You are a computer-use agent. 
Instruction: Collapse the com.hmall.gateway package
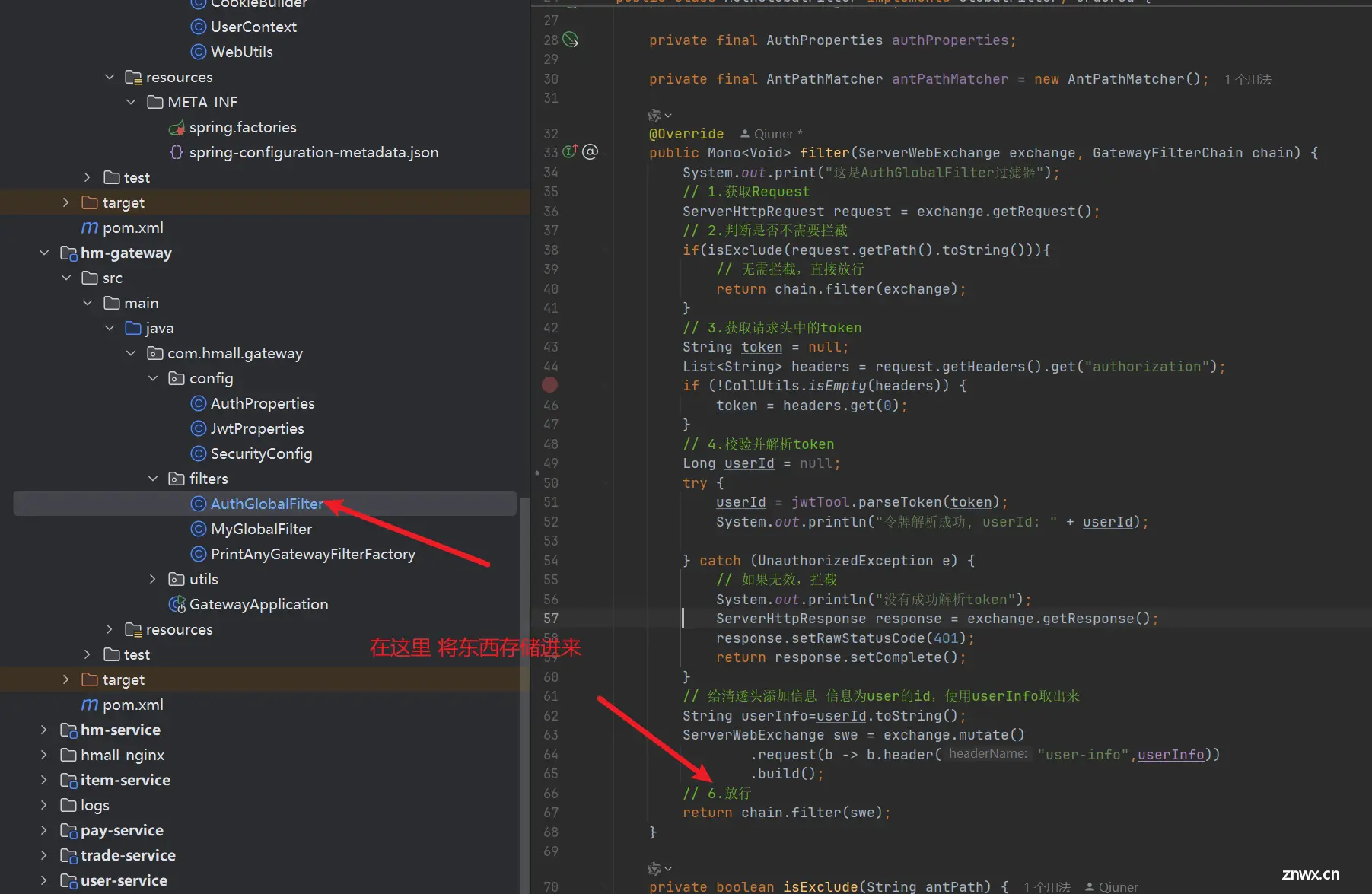(131, 353)
